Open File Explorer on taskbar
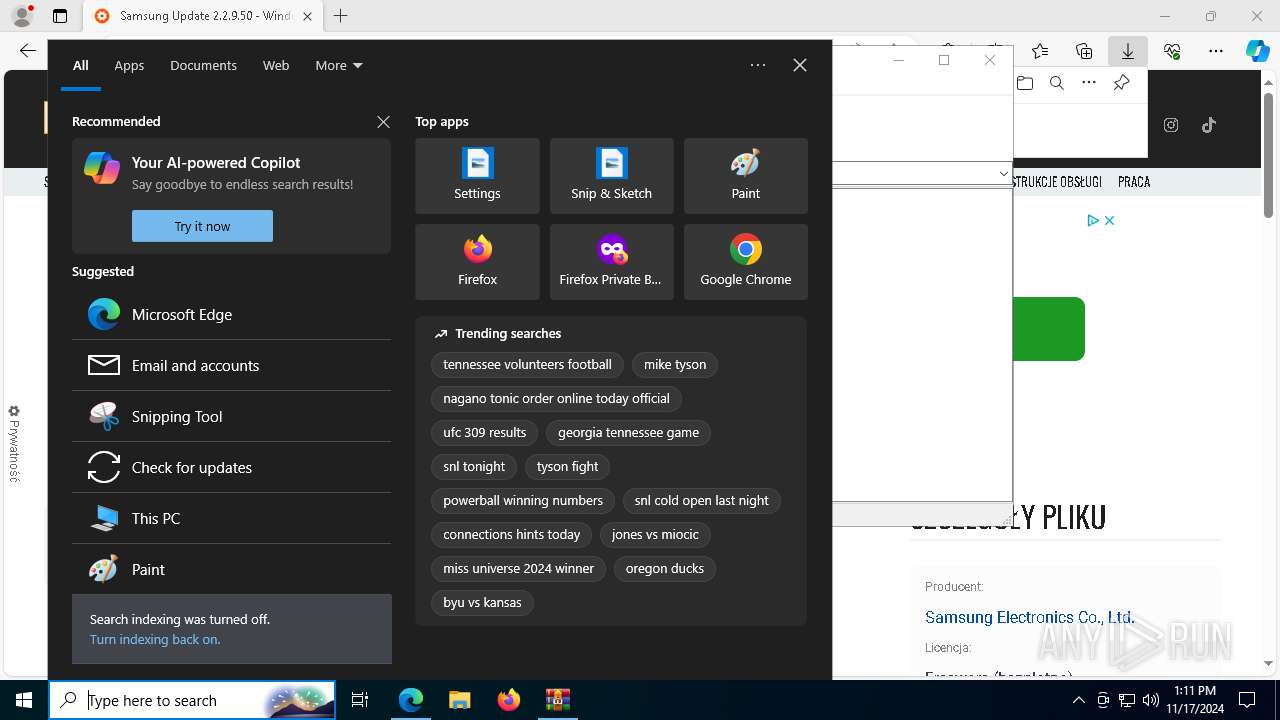This screenshot has height=720, width=1280. tap(459, 700)
